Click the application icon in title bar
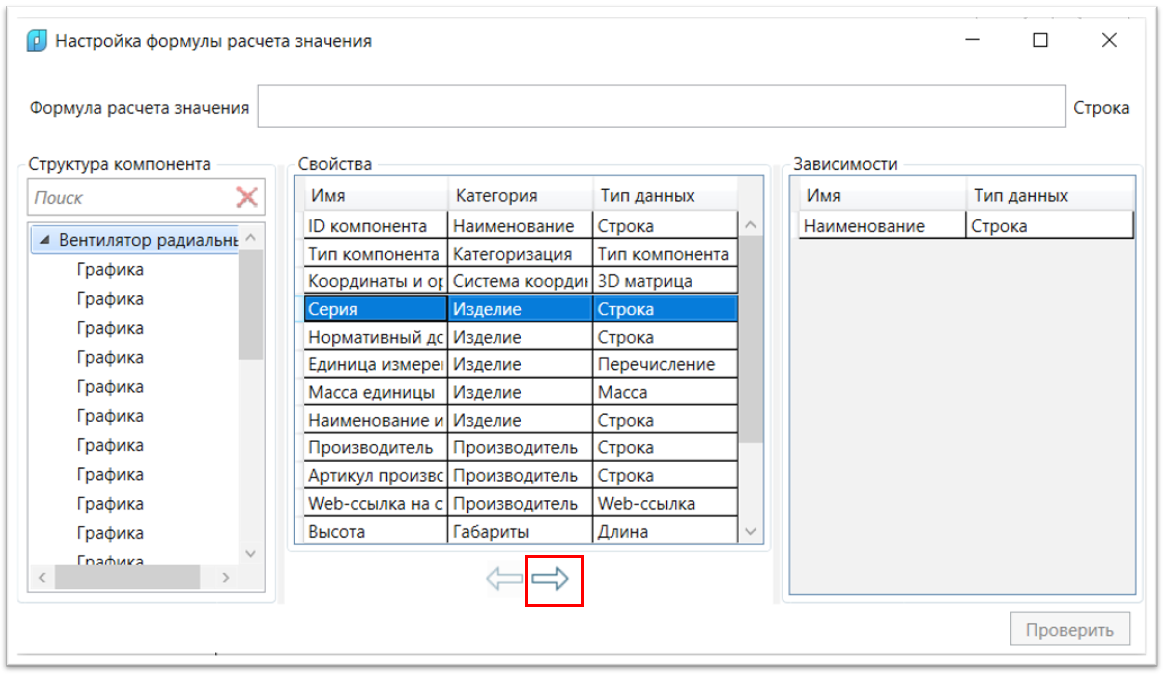The image size is (1163, 676). pyautogui.click(x=36, y=41)
